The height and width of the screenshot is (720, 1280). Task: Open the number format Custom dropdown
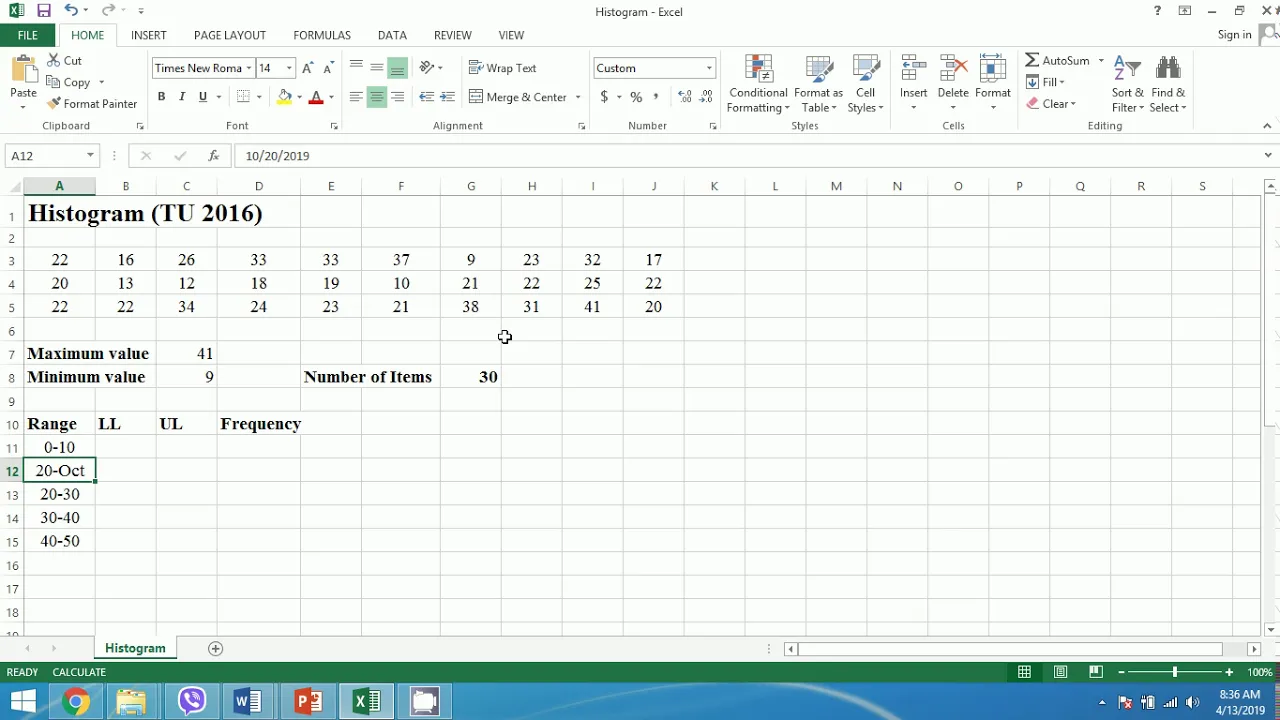[x=709, y=68]
